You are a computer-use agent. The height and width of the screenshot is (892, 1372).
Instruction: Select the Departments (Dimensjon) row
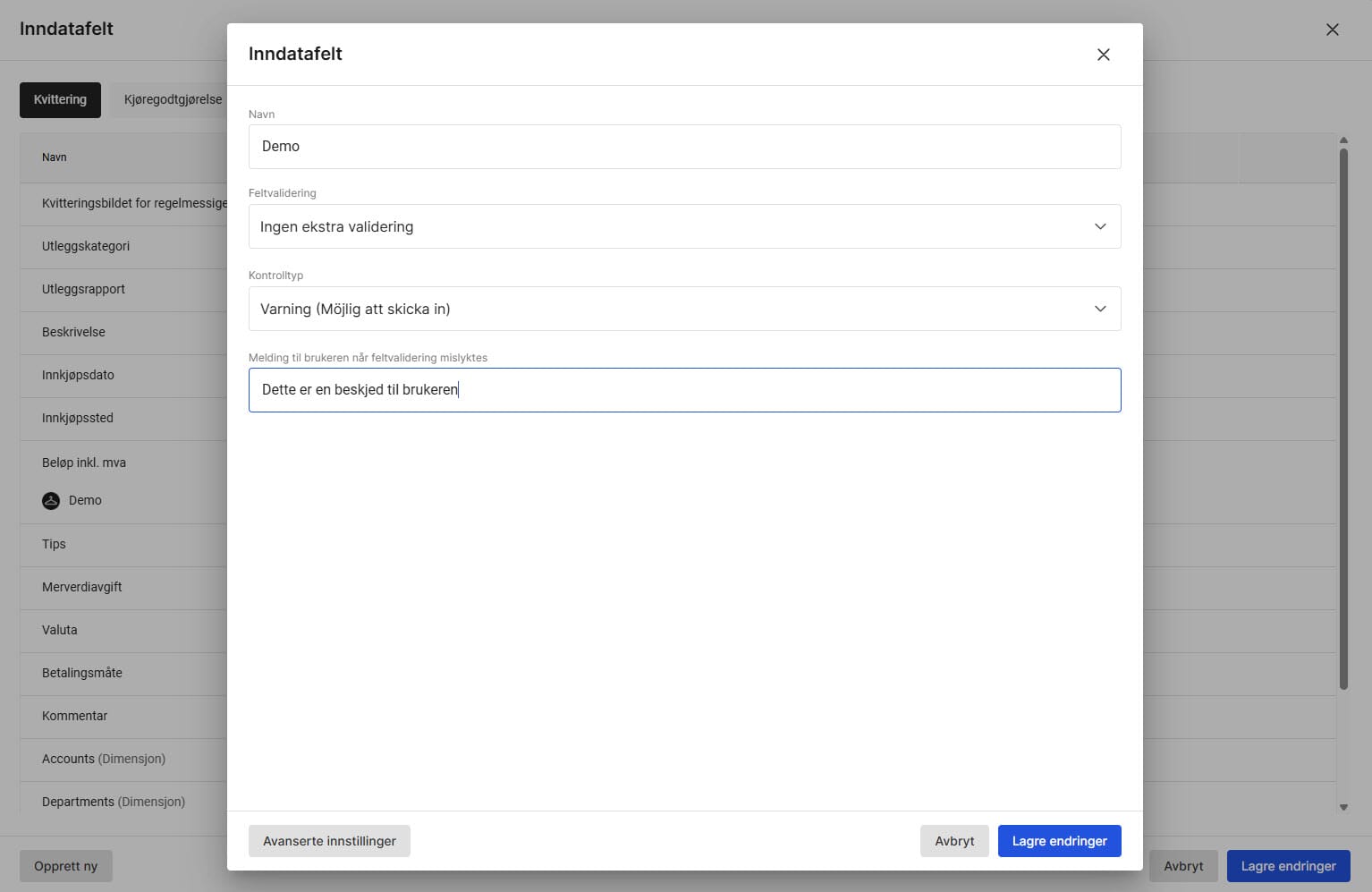coord(114,803)
